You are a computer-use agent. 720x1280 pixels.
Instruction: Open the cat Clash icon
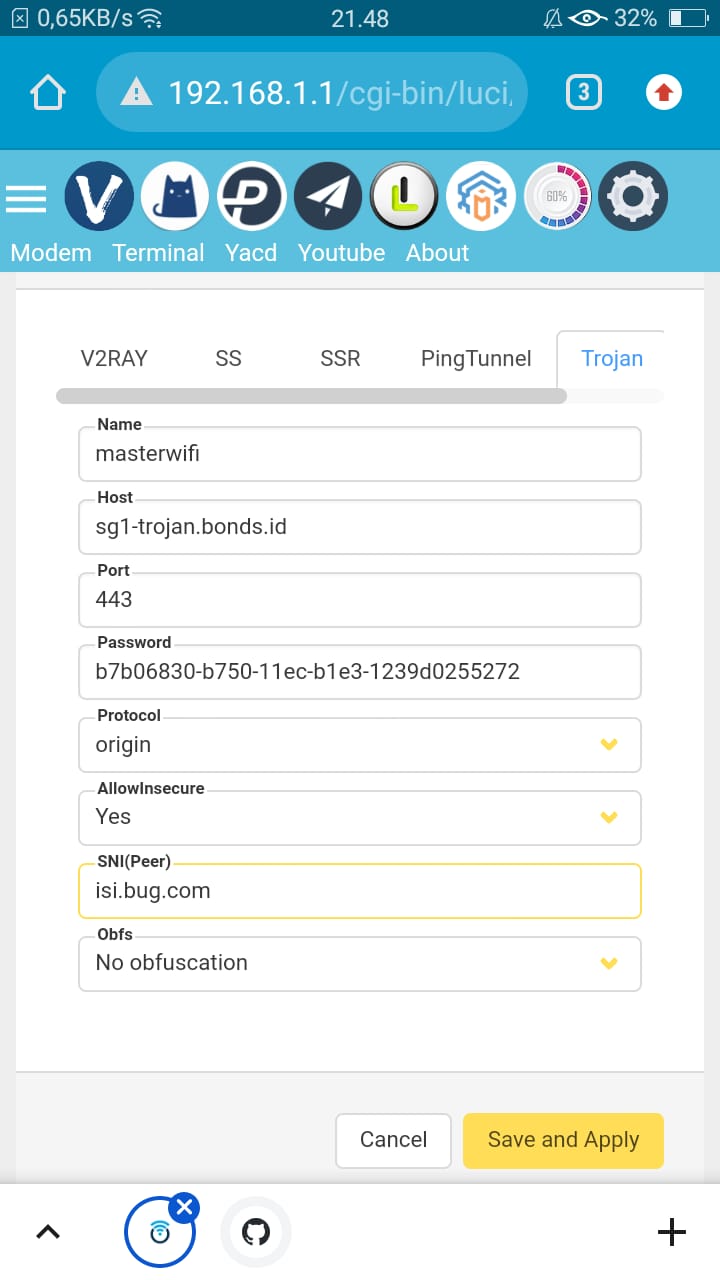[x=175, y=197]
